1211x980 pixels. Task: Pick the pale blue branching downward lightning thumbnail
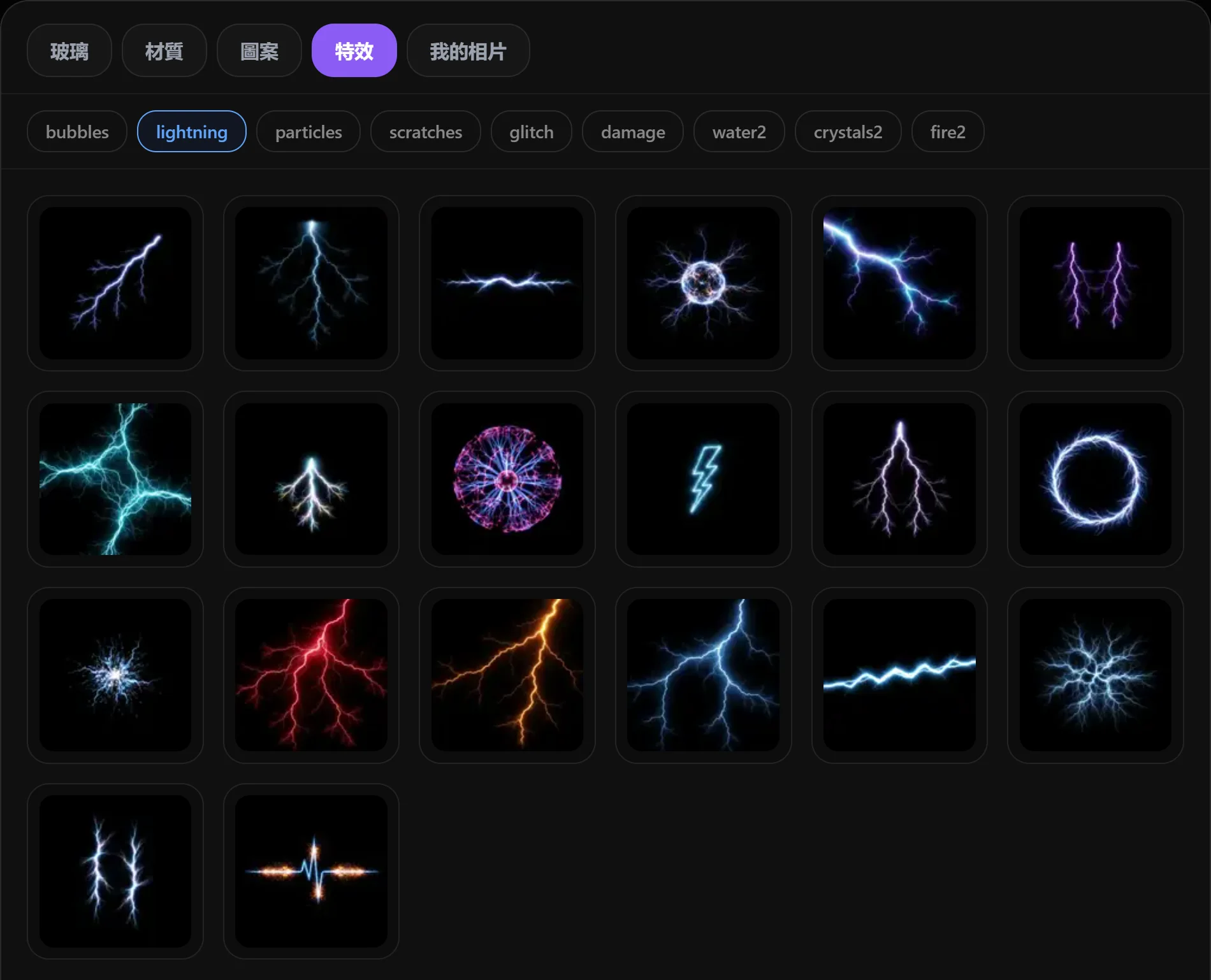(x=312, y=283)
